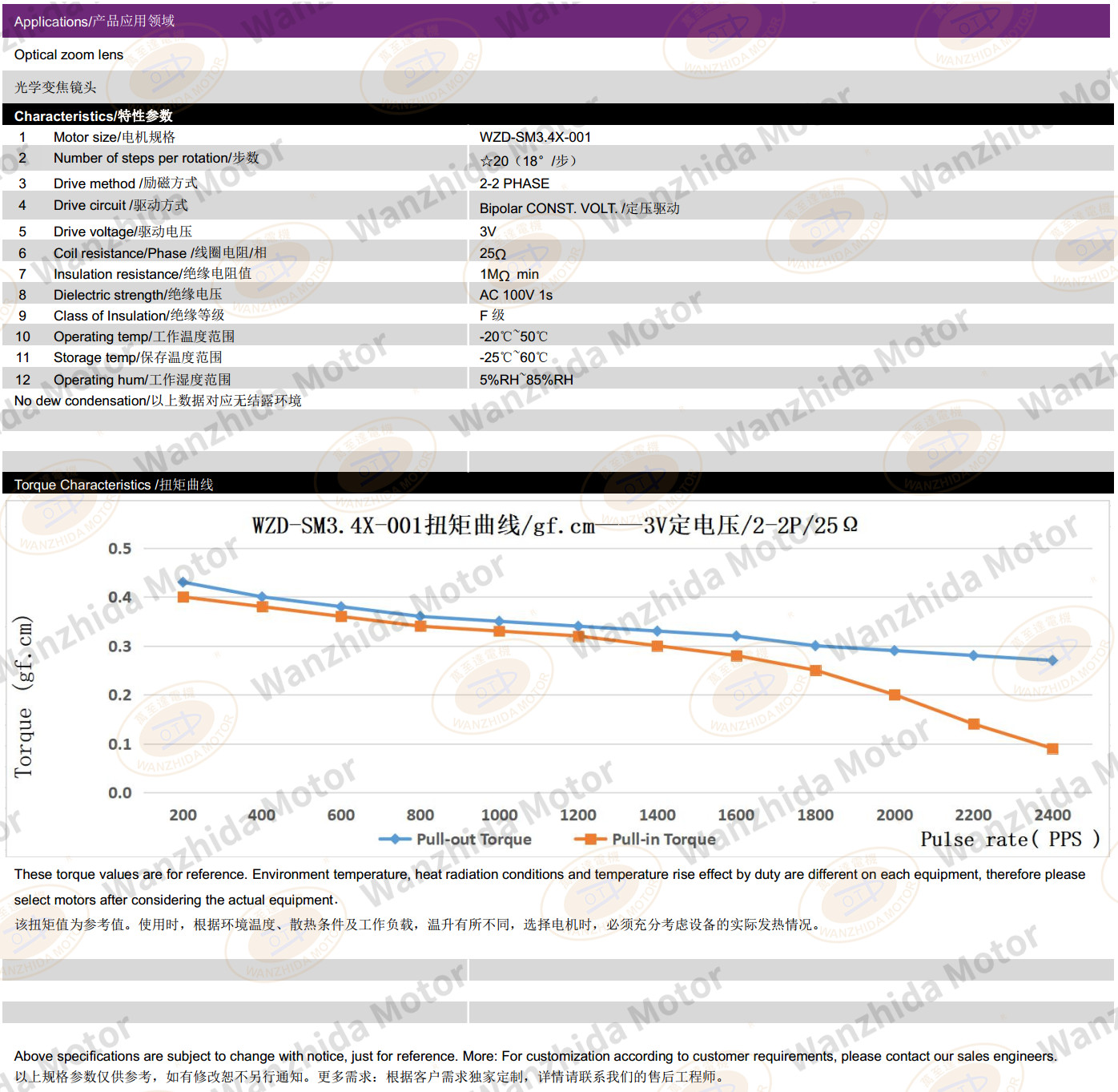Select the 'Characteristics/特性参数' header

click(x=93, y=115)
